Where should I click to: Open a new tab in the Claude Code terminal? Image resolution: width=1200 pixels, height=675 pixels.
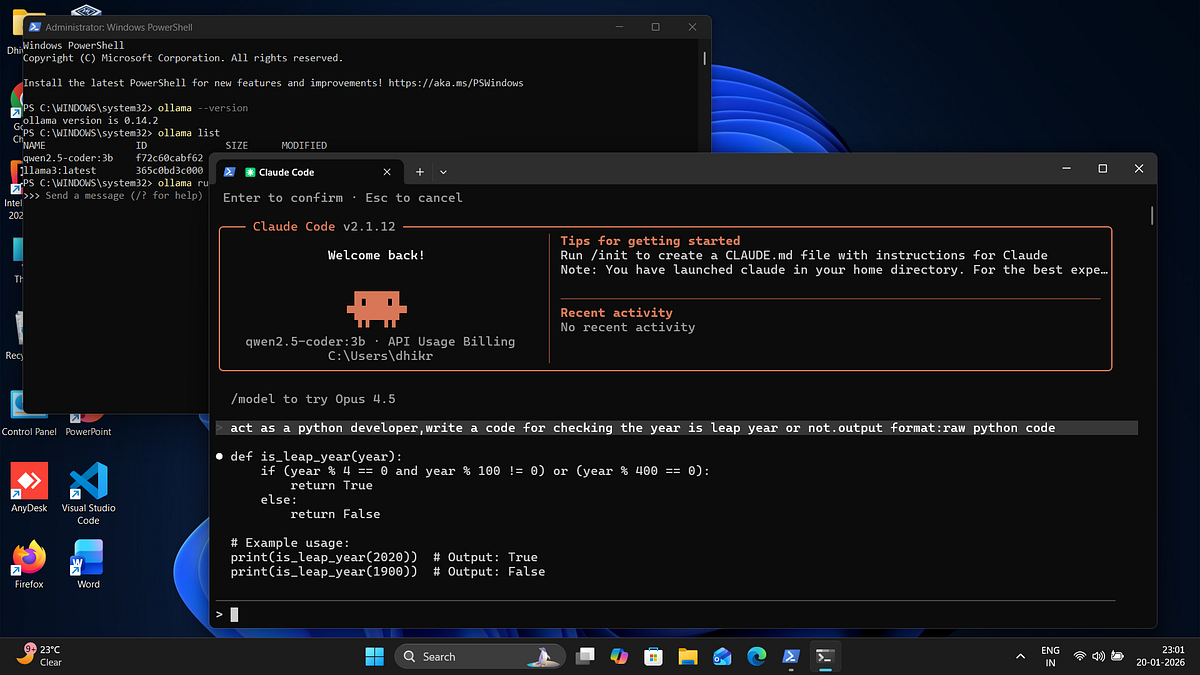420,172
